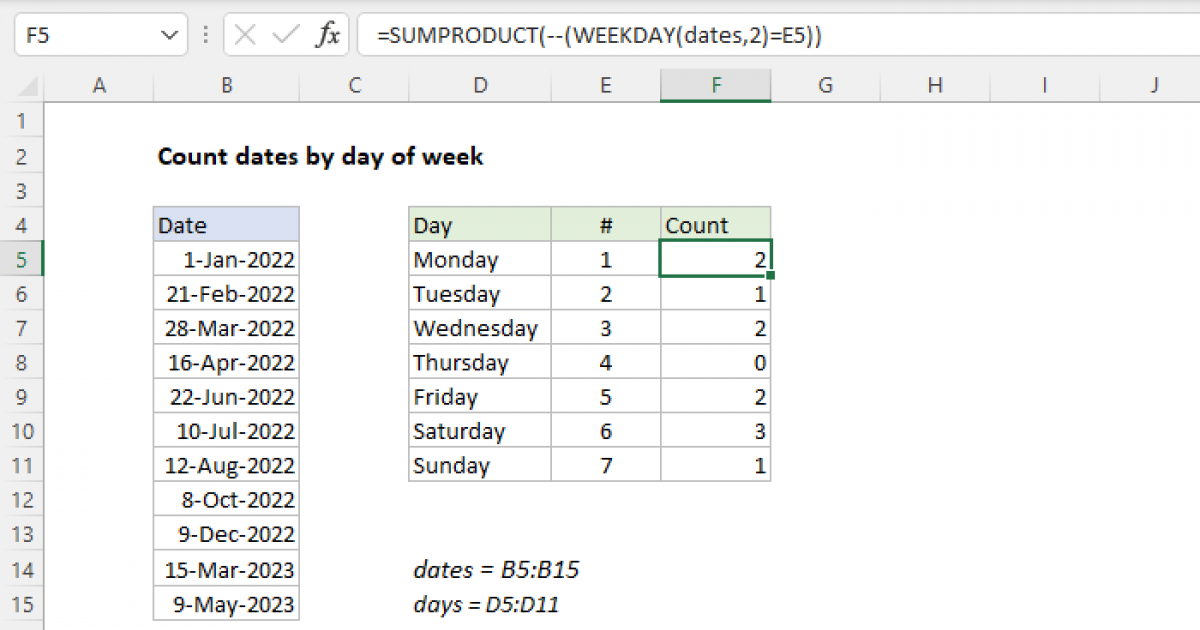Image resolution: width=1200 pixels, height=630 pixels.
Task: Select row 5 header
Action: click(22, 259)
